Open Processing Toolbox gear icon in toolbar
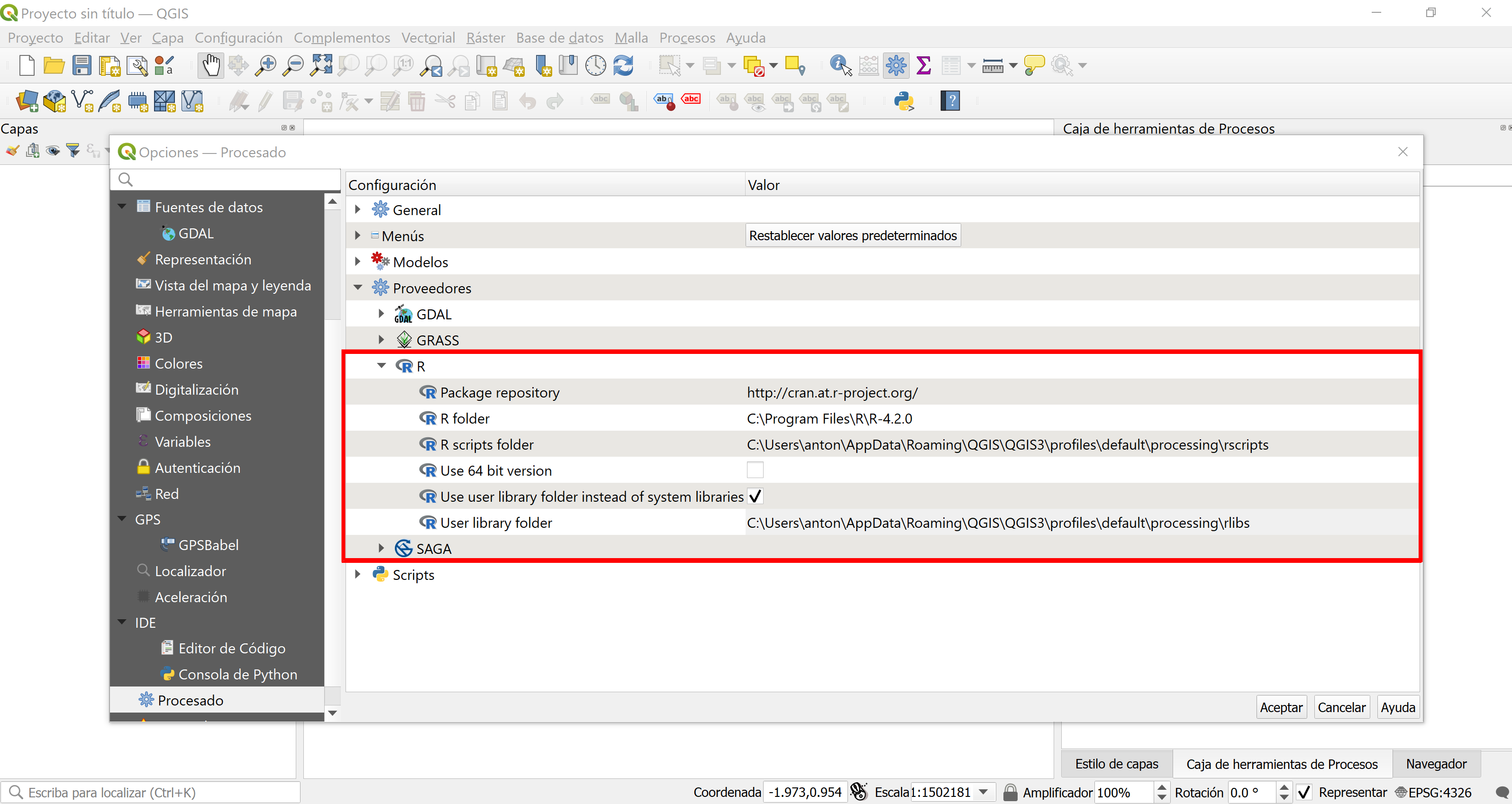This screenshot has width=1512, height=804. pos(896,65)
